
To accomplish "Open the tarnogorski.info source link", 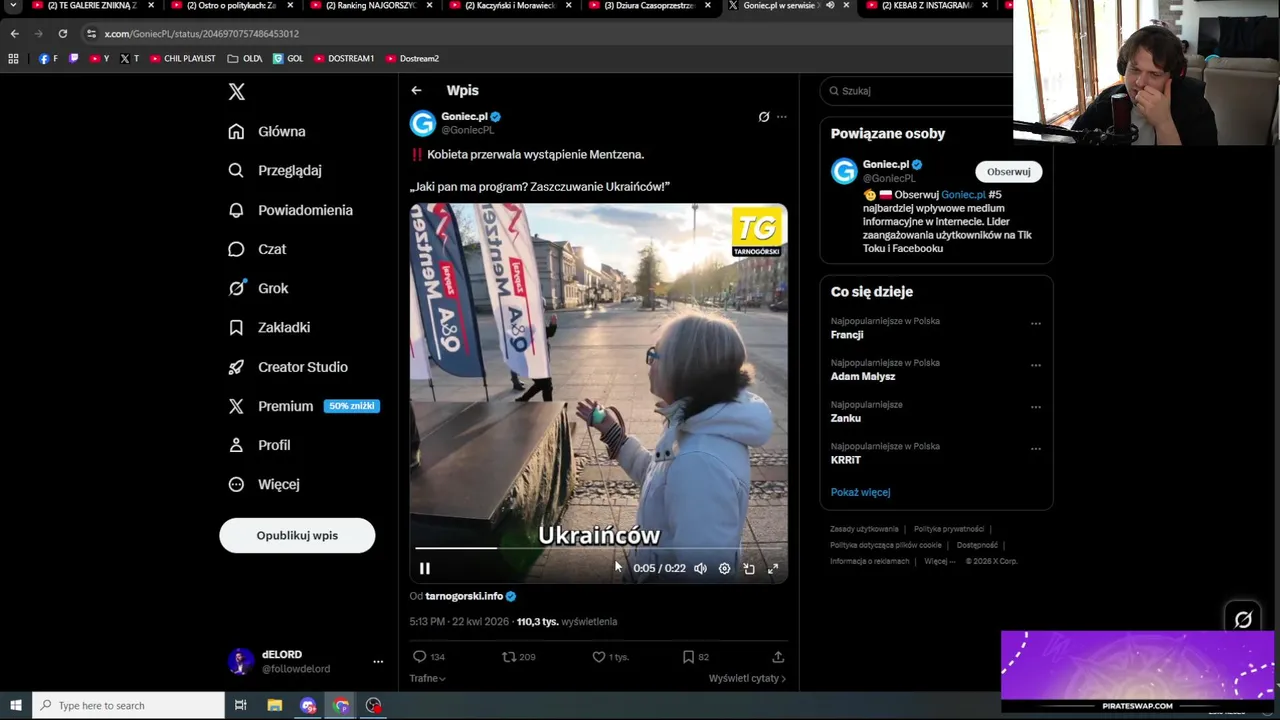I will [x=464, y=596].
